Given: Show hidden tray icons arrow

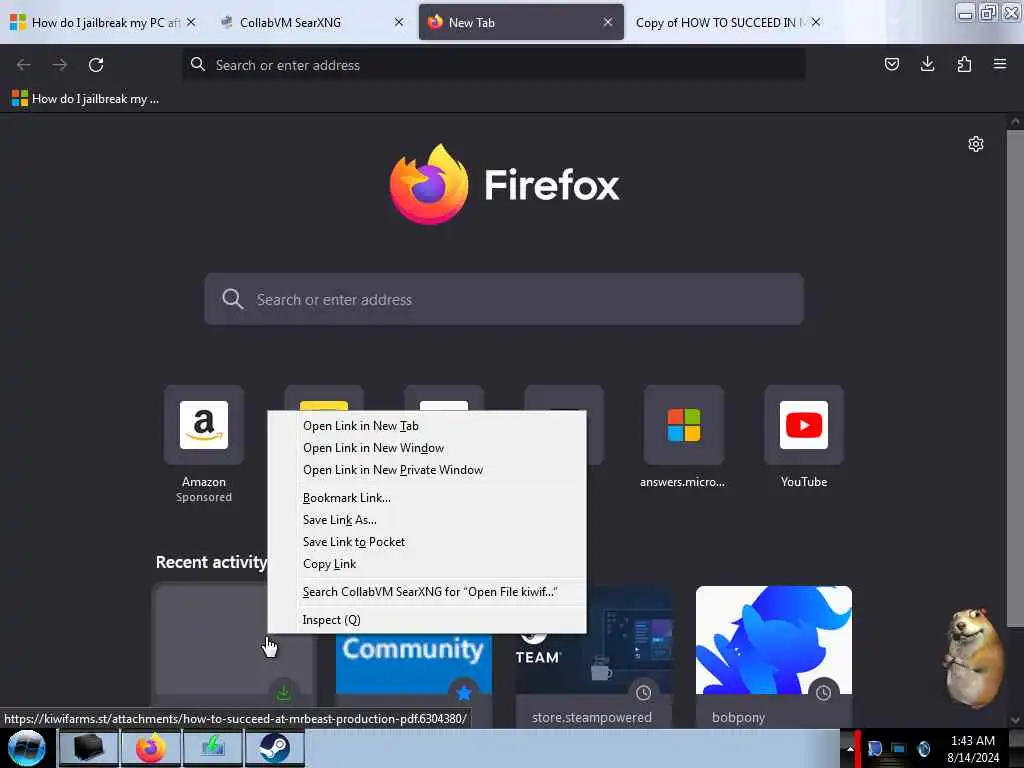Looking at the screenshot, I should pos(849,748).
